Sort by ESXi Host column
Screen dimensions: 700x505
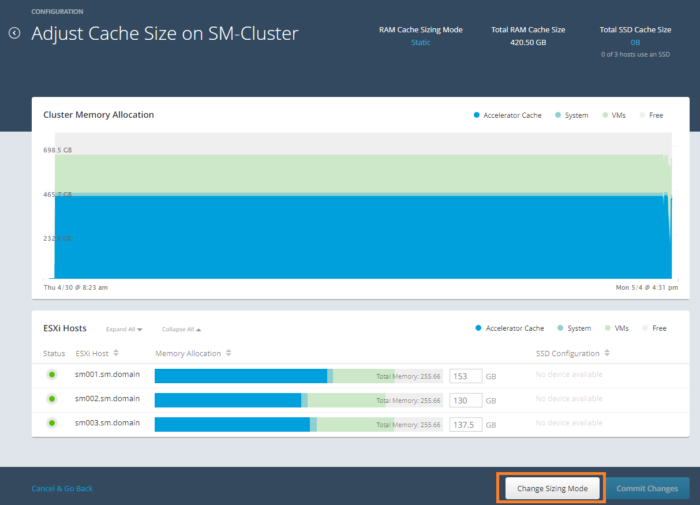(97, 353)
